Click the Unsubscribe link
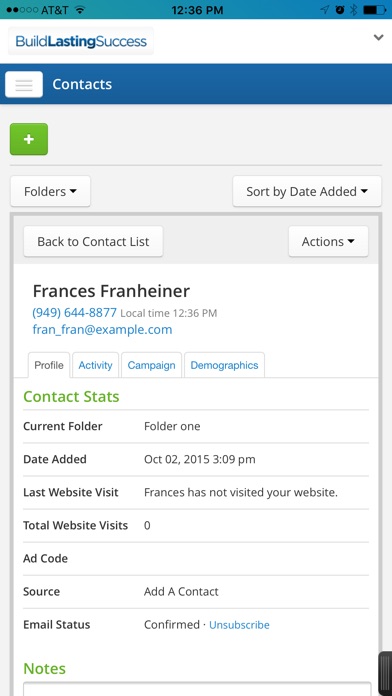 (x=239, y=625)
